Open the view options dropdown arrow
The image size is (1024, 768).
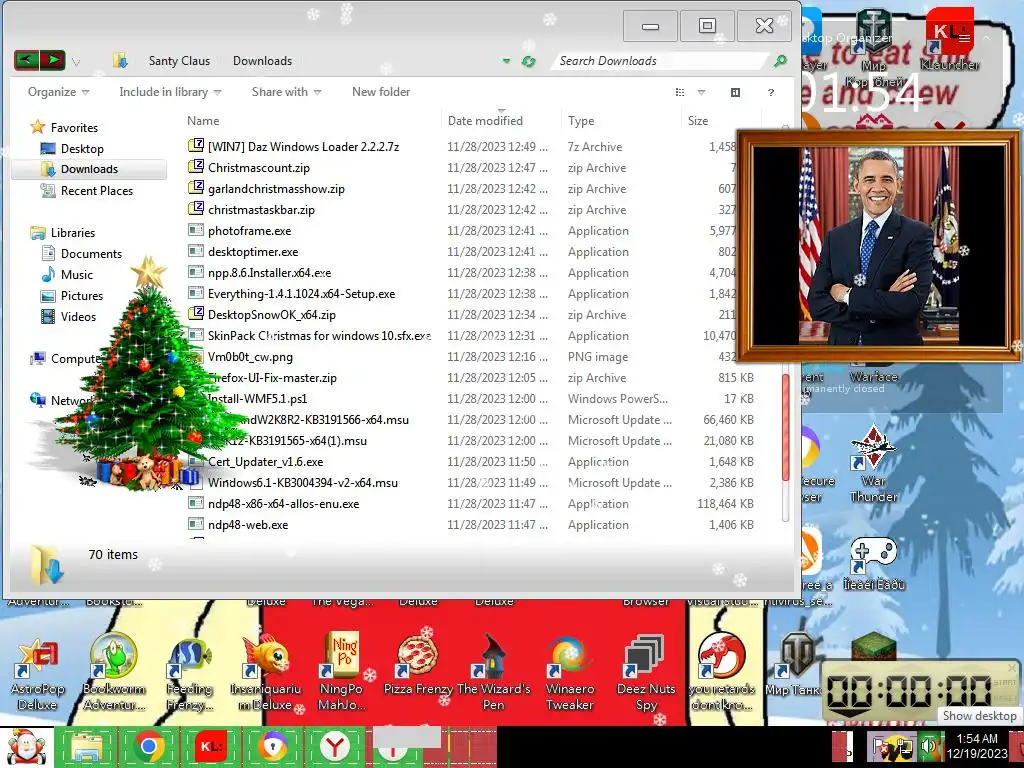(x=701, y=93)
